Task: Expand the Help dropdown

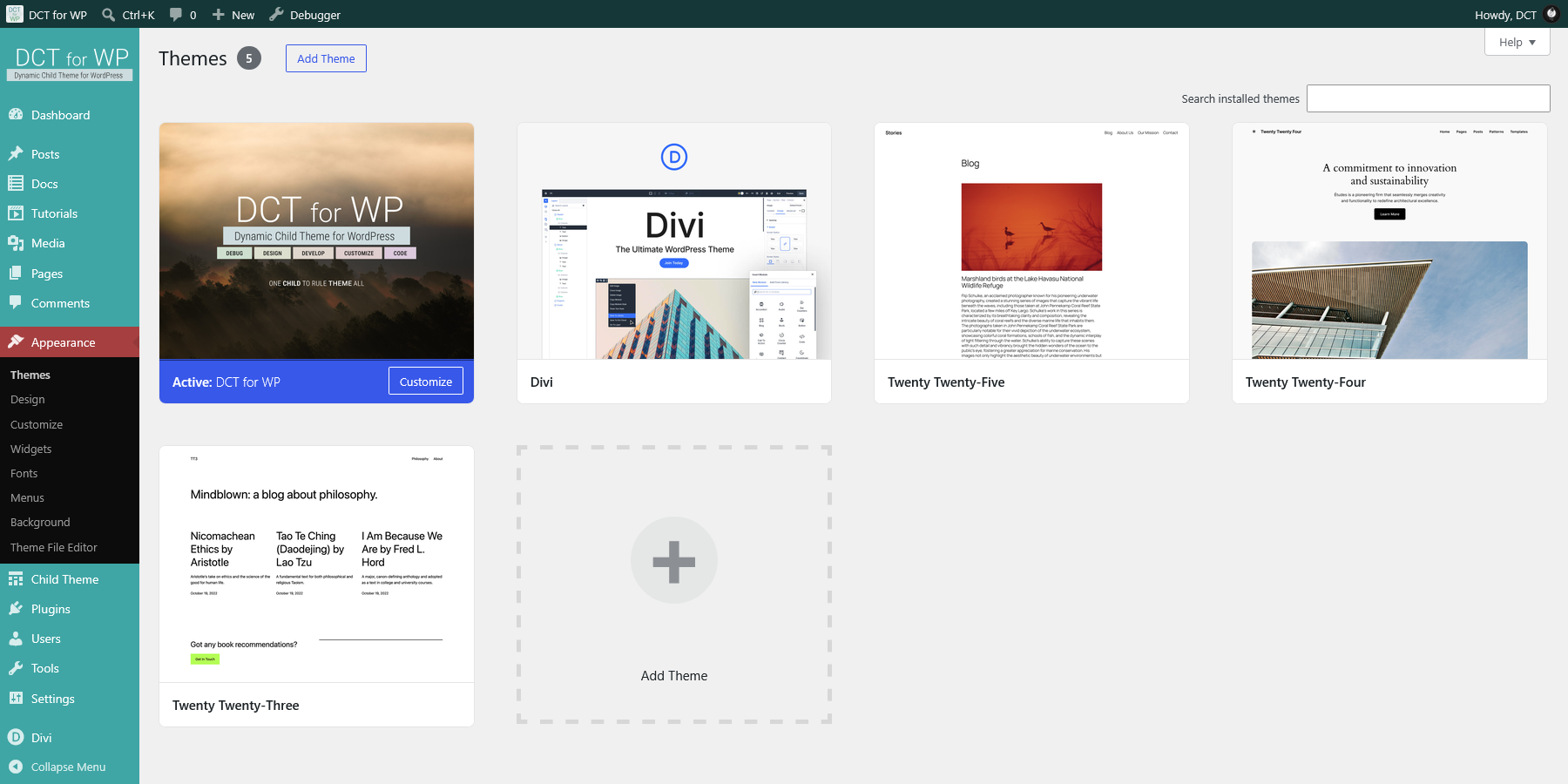Action: tap(1517, 42)
